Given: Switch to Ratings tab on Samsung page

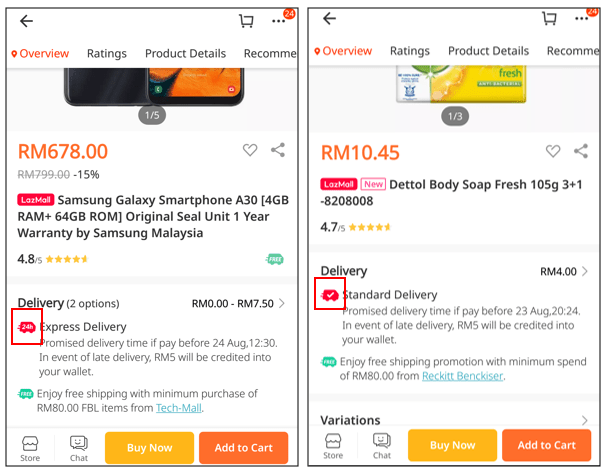Looking at the screenshot, I should coord(107,54).
